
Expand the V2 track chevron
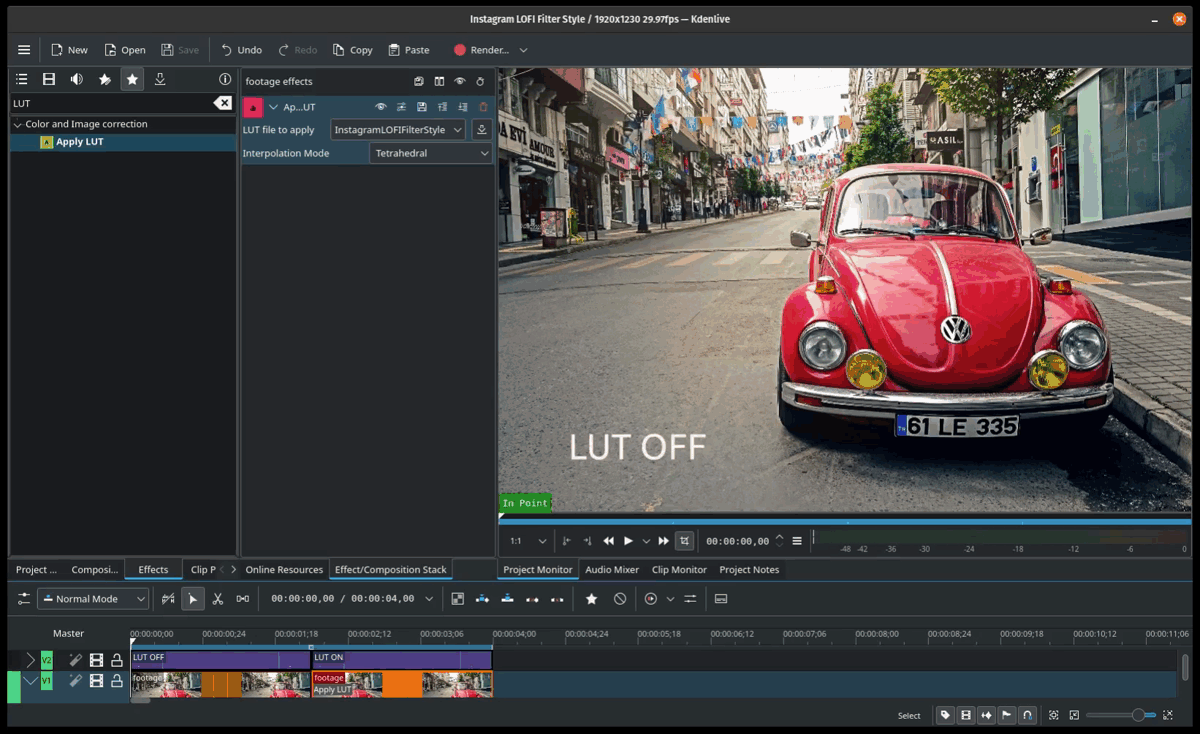30,660
